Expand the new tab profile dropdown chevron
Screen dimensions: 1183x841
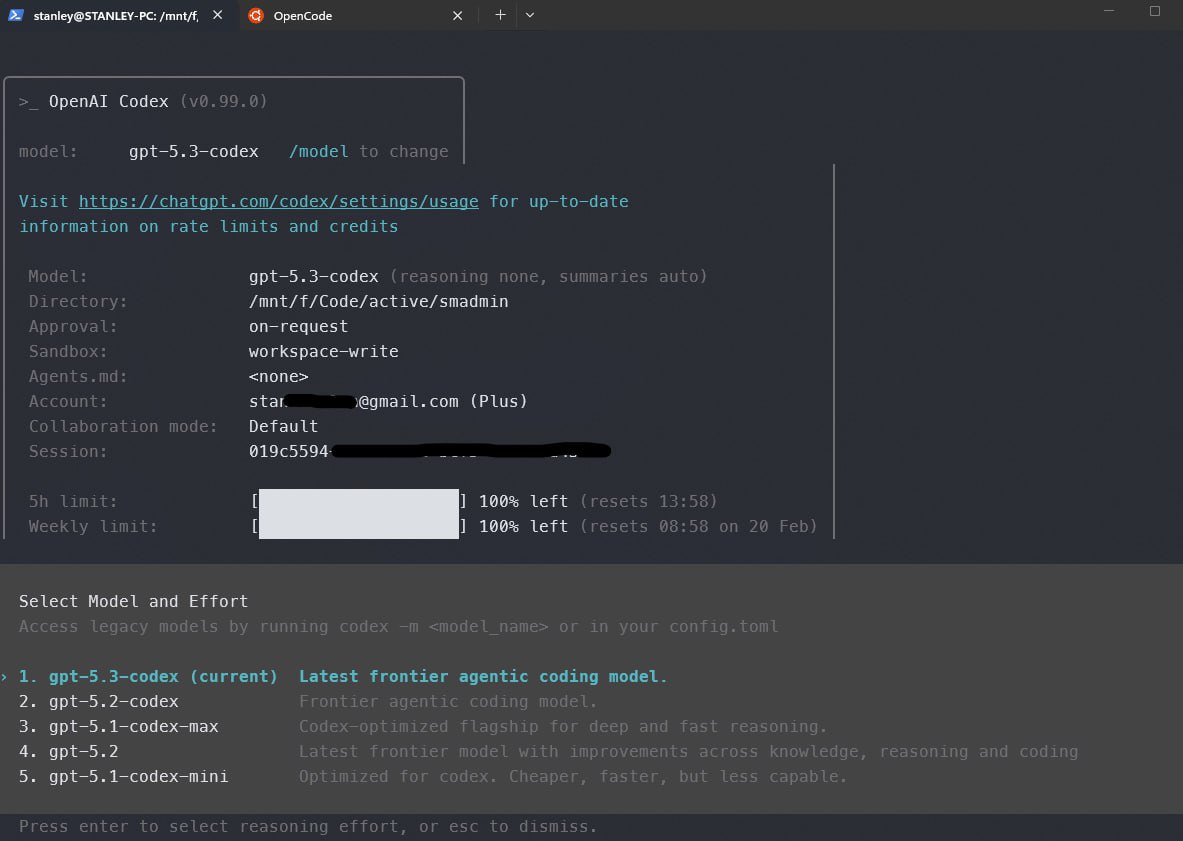coord(530,15)
